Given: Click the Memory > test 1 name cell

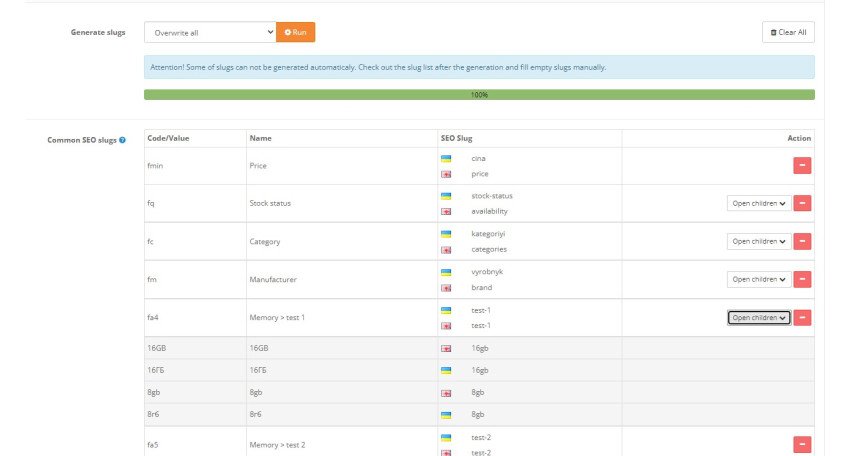Looking at the screenshot, I should point(342,317).
